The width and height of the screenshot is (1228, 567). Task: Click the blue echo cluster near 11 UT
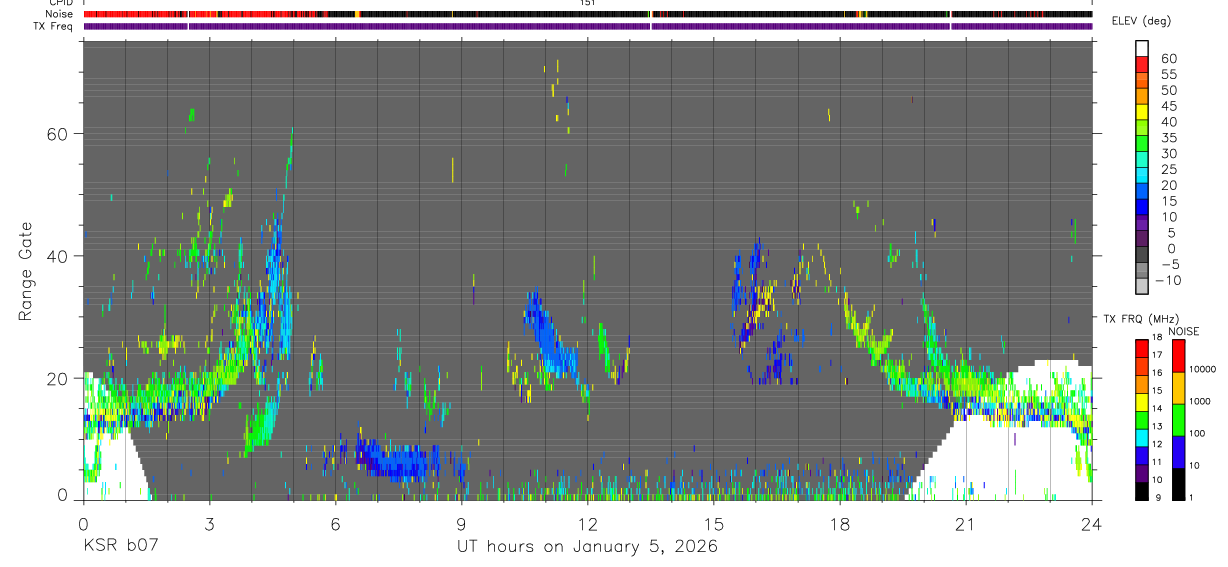pos(549,335)
